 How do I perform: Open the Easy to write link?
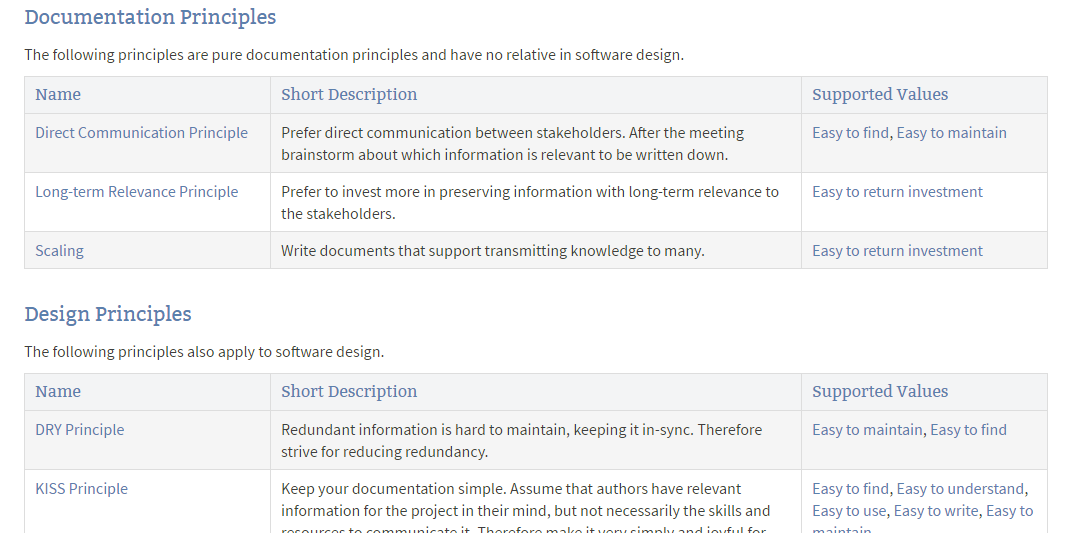coord(935,511)
